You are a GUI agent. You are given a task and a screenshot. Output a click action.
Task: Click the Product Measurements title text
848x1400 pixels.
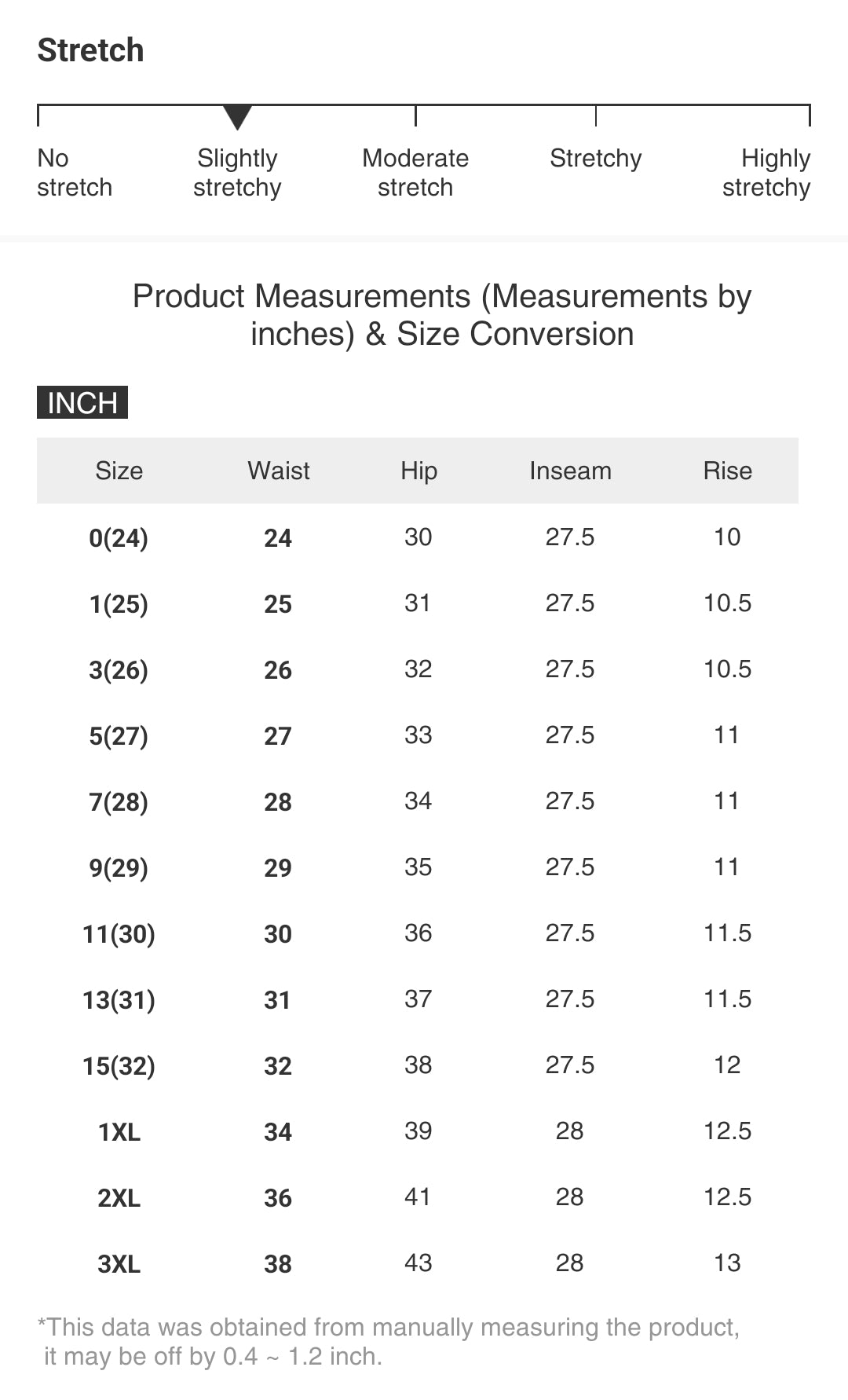(442, 315)
